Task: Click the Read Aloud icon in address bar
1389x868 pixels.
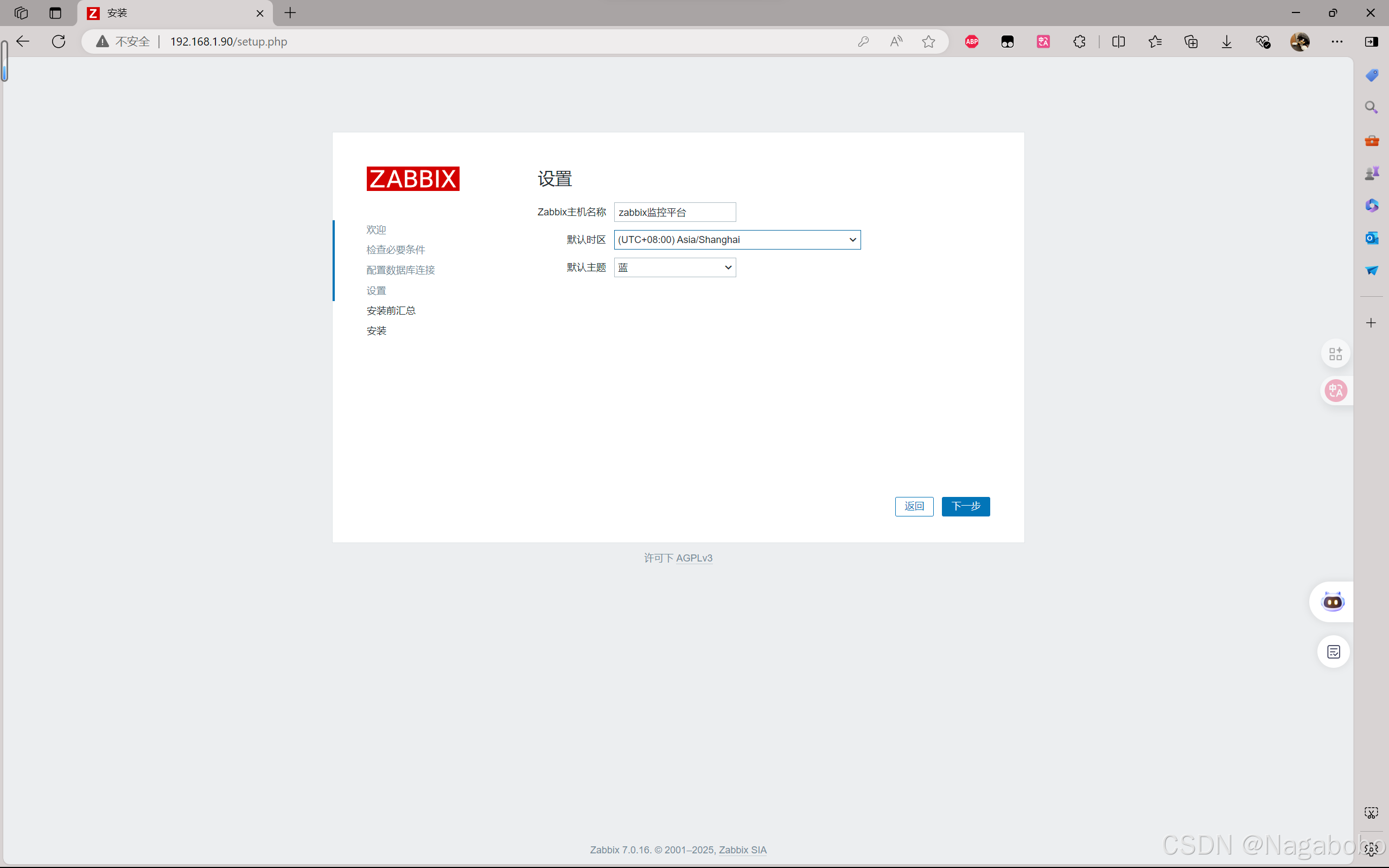Action: (896, 41)
